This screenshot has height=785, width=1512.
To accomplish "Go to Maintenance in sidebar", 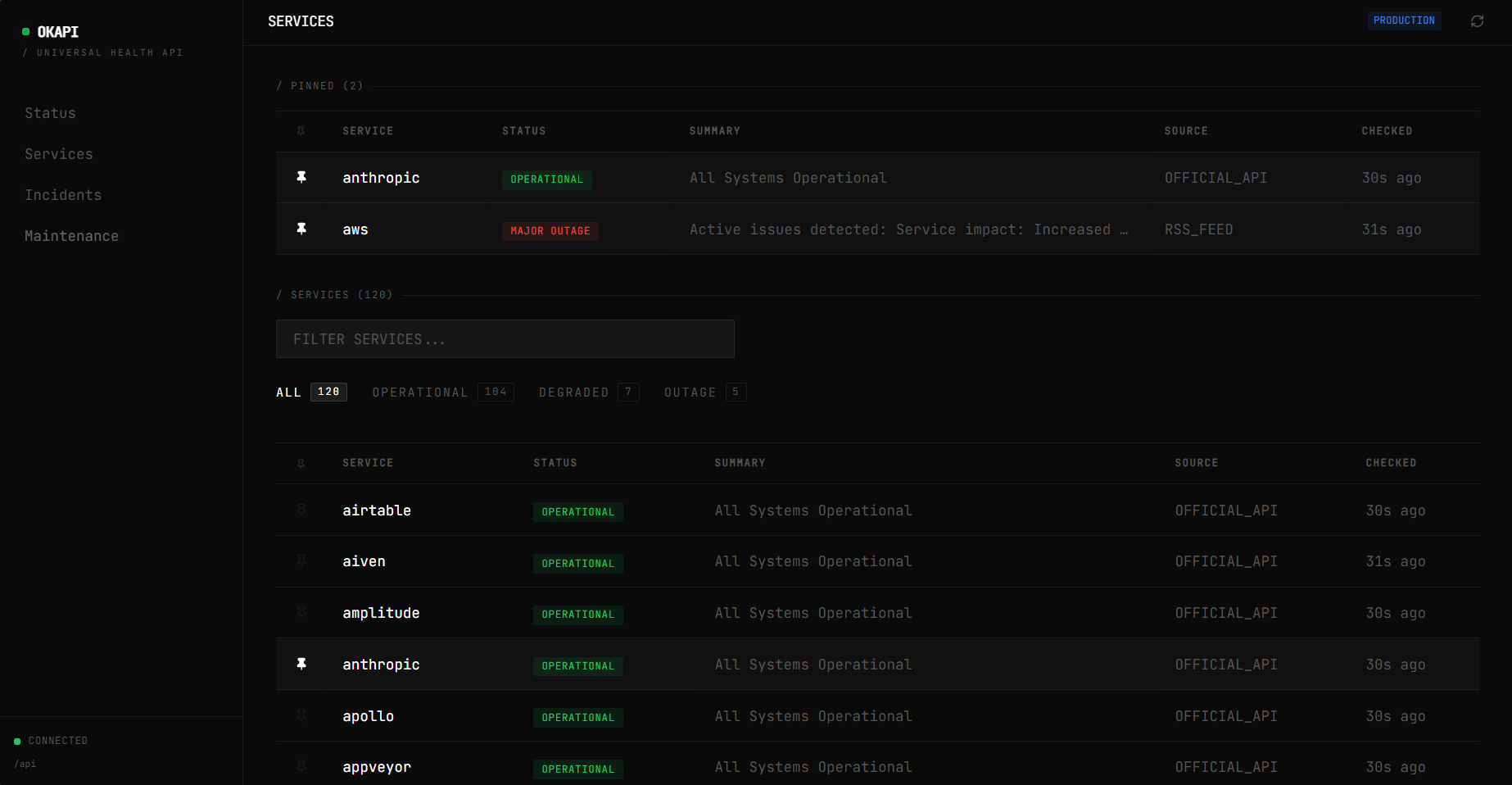I will [x=71, y=236].
